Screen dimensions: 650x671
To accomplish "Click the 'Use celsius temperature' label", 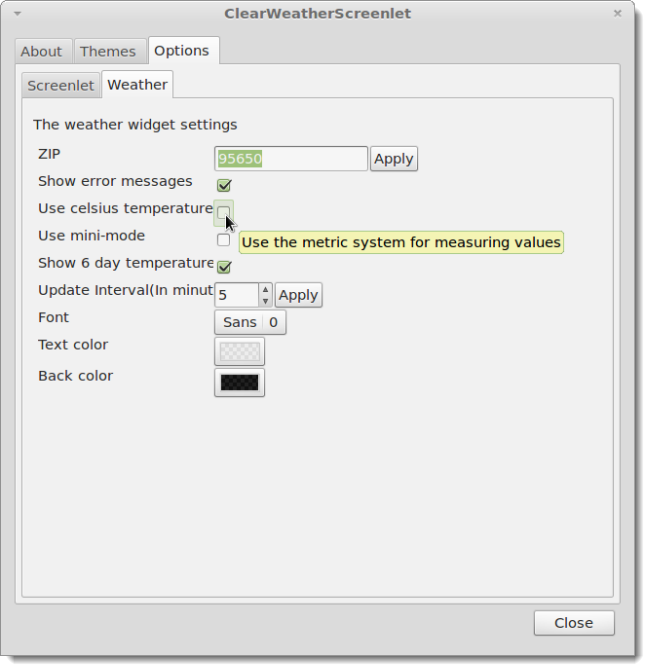I will point(125,208).
